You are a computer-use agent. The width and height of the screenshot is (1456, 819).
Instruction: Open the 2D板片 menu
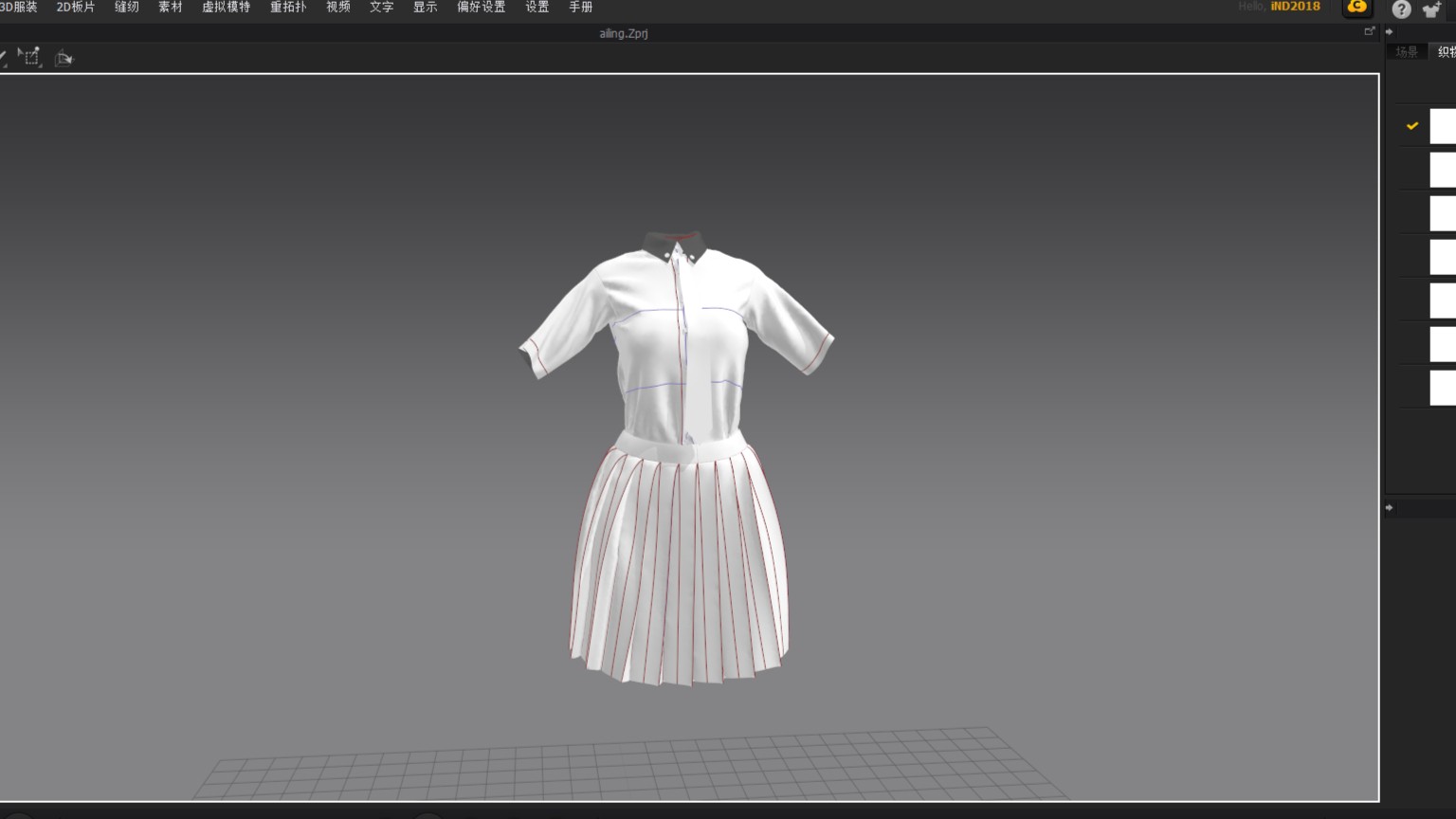(76, 8)
